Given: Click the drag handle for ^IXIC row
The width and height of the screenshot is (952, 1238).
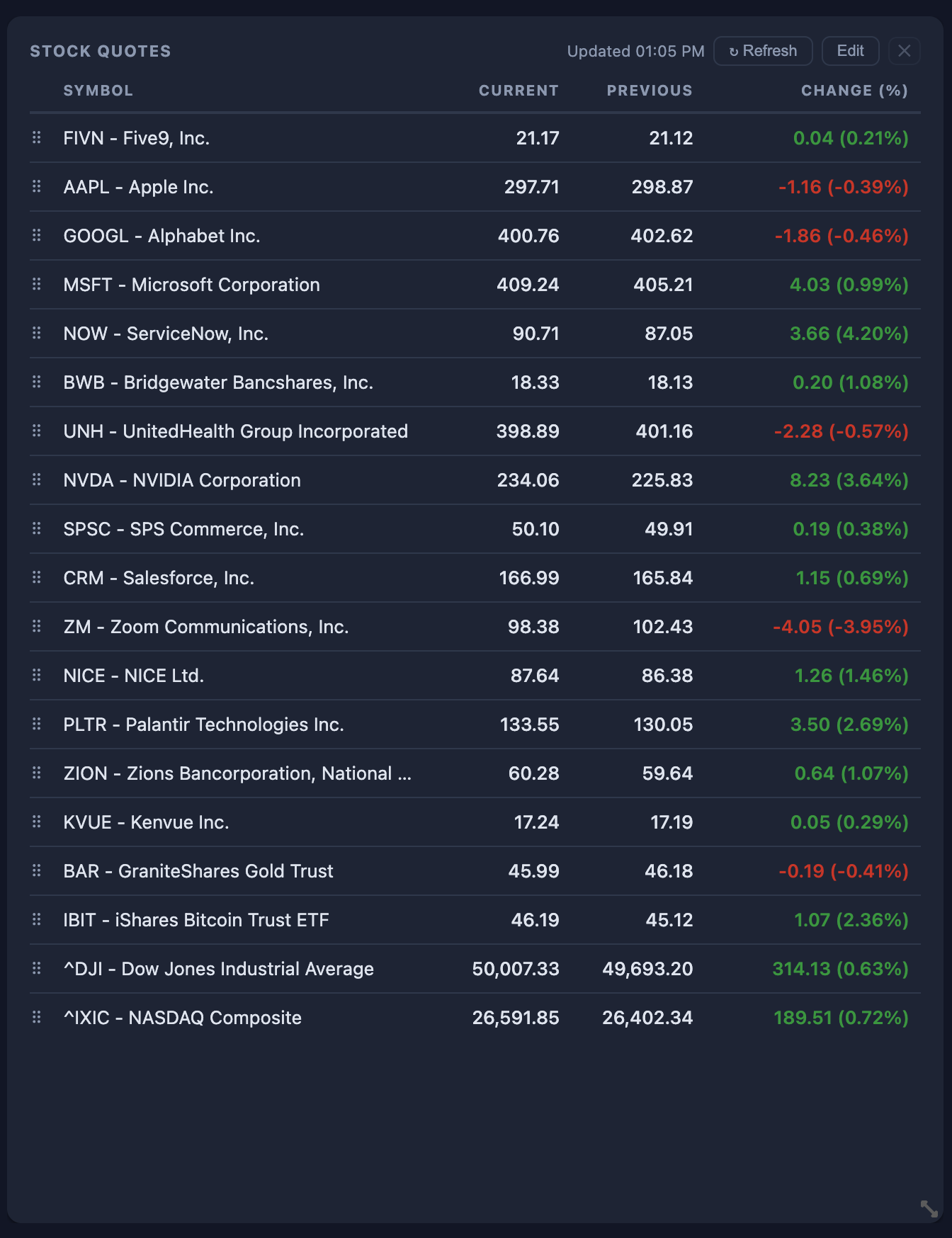Looking at the screenshot, I should tap(37, 1018).
